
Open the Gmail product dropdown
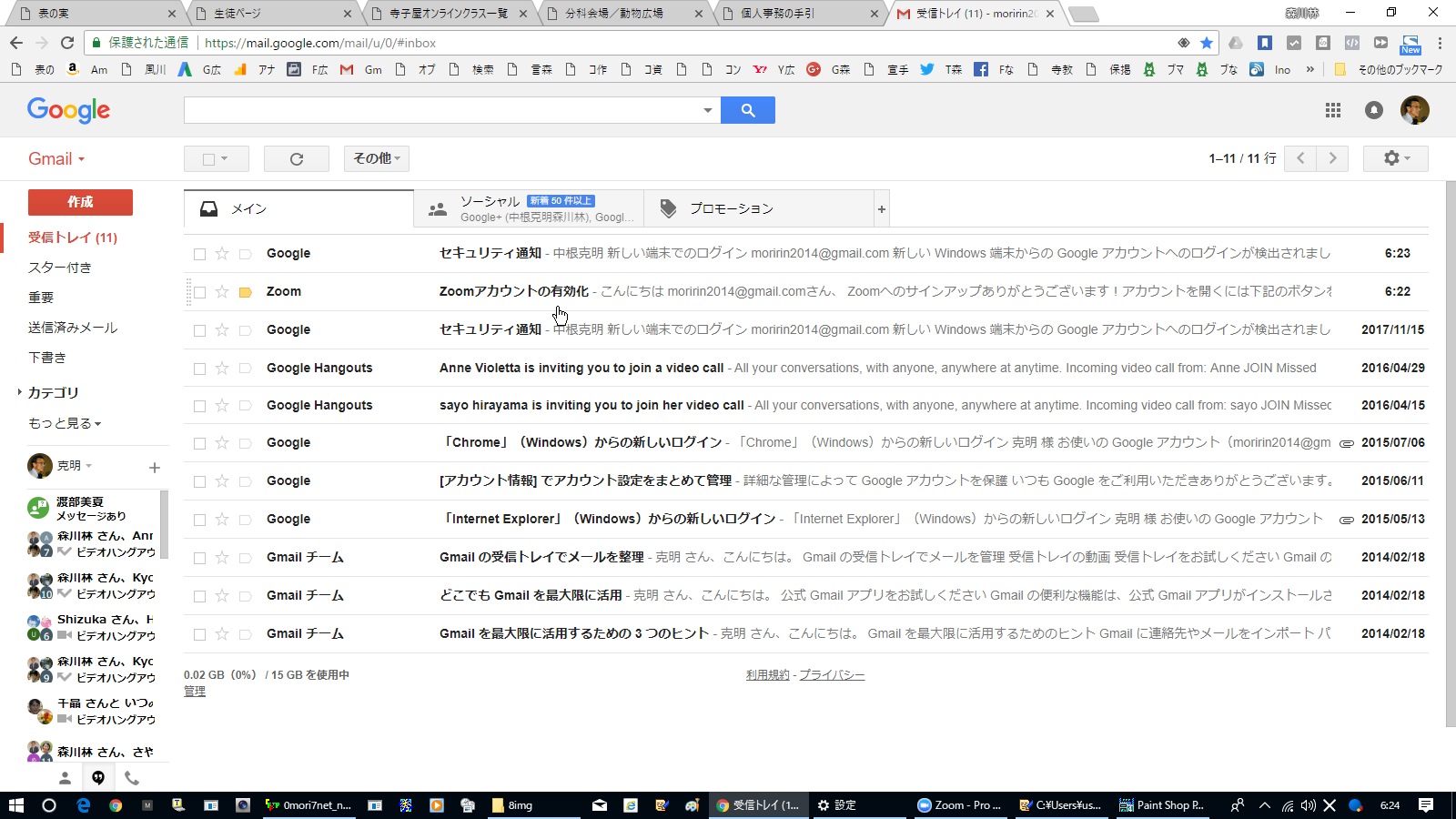[x=56, y=158]
